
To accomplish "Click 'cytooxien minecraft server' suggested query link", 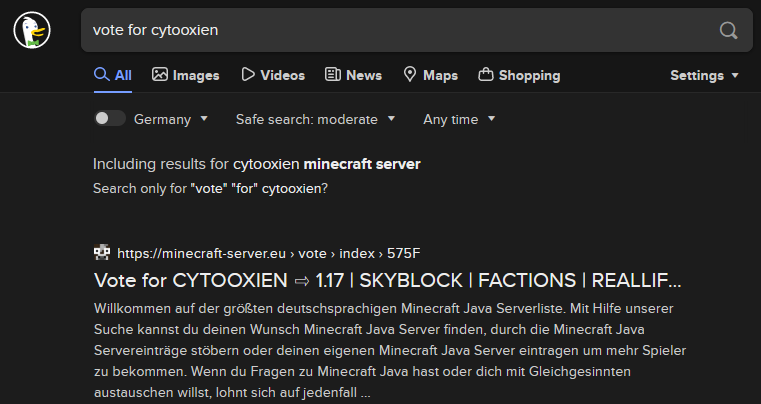I will [x=327, y=164].
